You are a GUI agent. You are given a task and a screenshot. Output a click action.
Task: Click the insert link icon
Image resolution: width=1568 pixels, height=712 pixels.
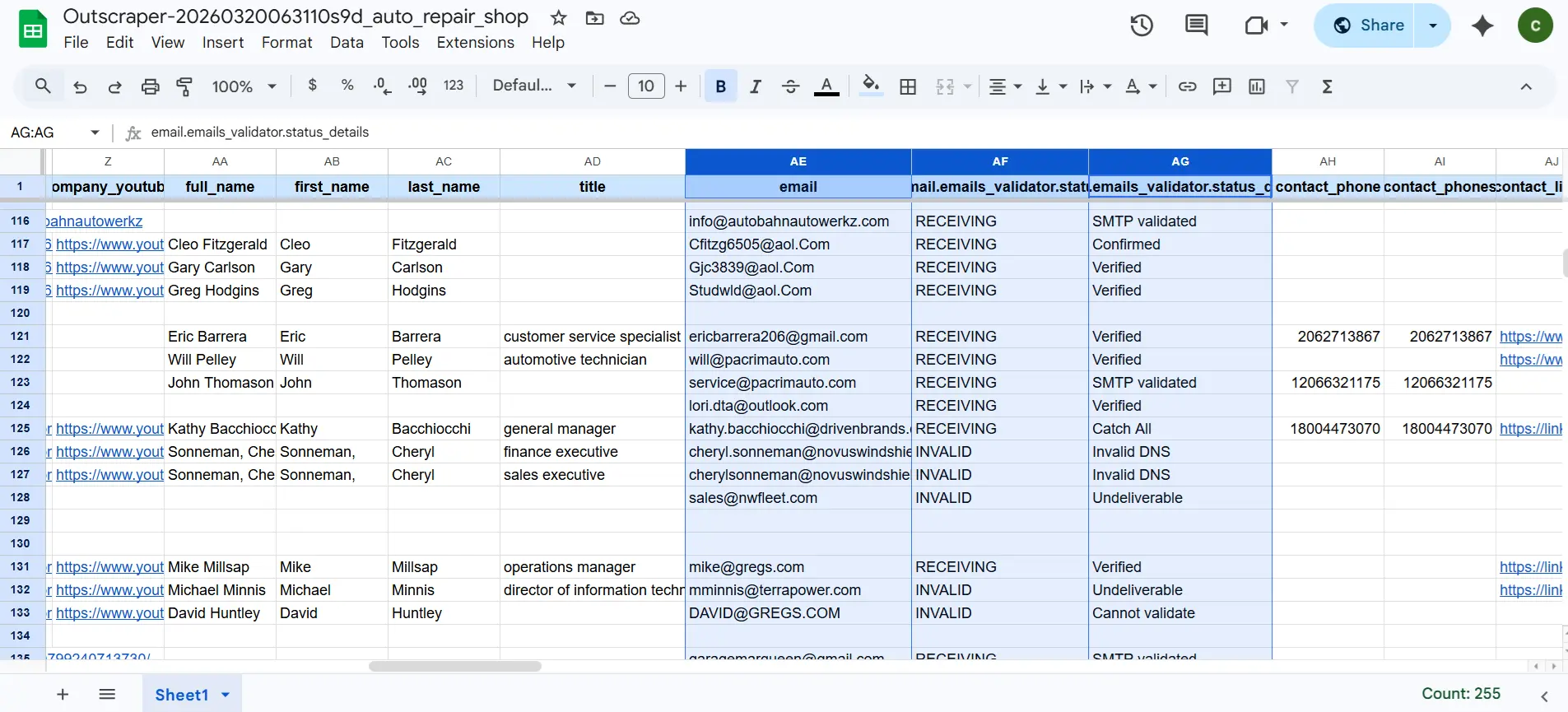1187,86
